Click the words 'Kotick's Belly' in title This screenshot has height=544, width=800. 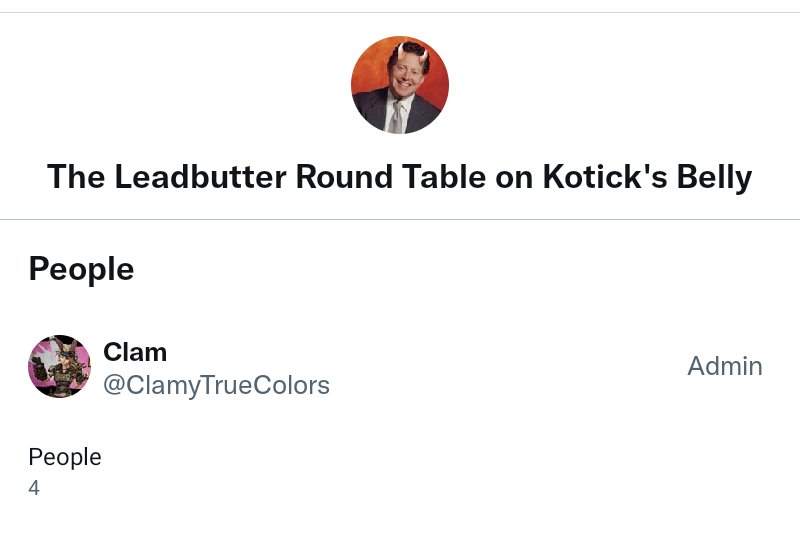(x=647, y=177)
